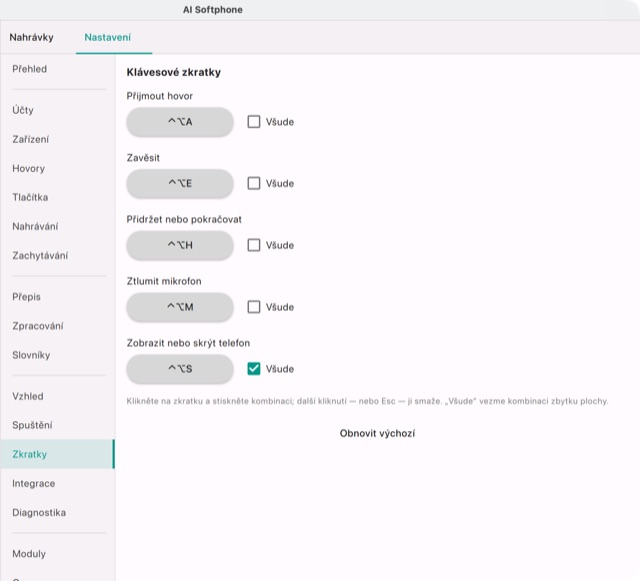Open Moduly in the sidebar

click(29, 554)
